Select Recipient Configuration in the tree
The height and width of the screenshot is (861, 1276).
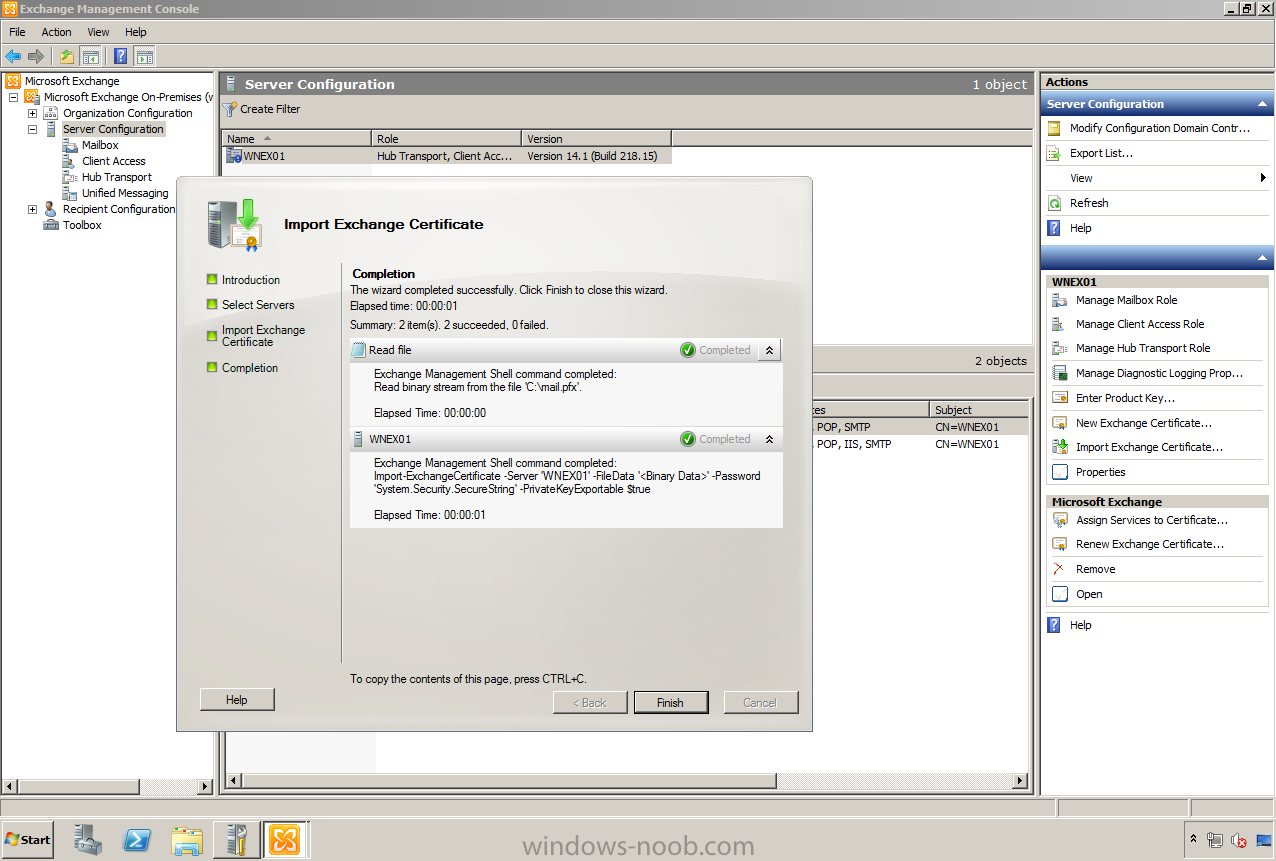pyautogui.click(x=119, y=209)
